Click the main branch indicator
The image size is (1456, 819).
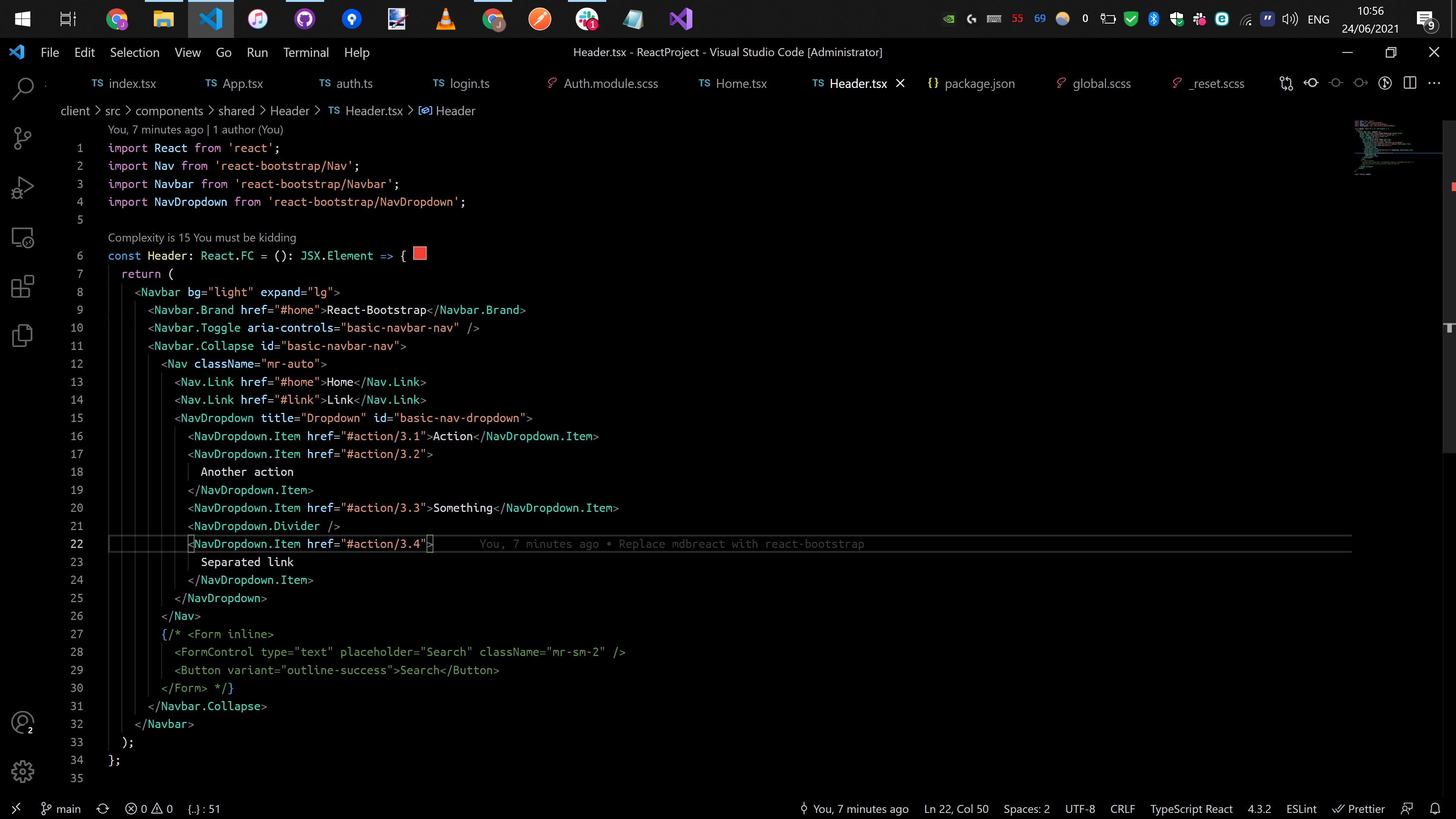[61, 808]
